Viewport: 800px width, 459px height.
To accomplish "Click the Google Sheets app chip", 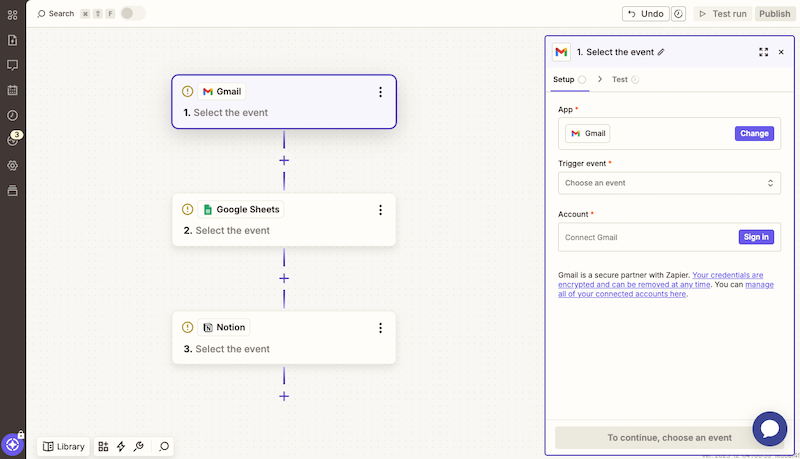I will (241, 209).
